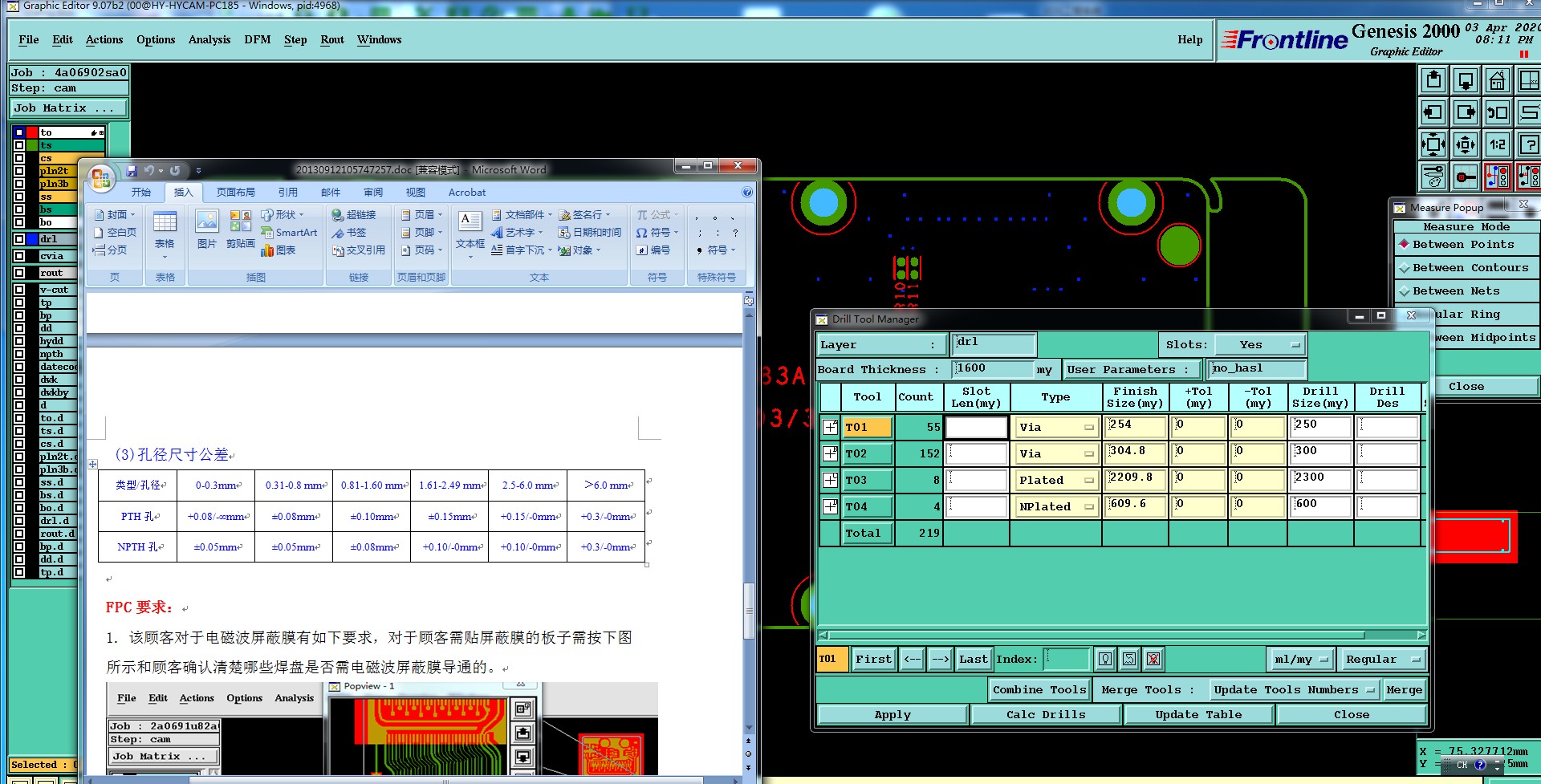
Task: Click the Combine Tools button
Action: tap(1039, 690)
